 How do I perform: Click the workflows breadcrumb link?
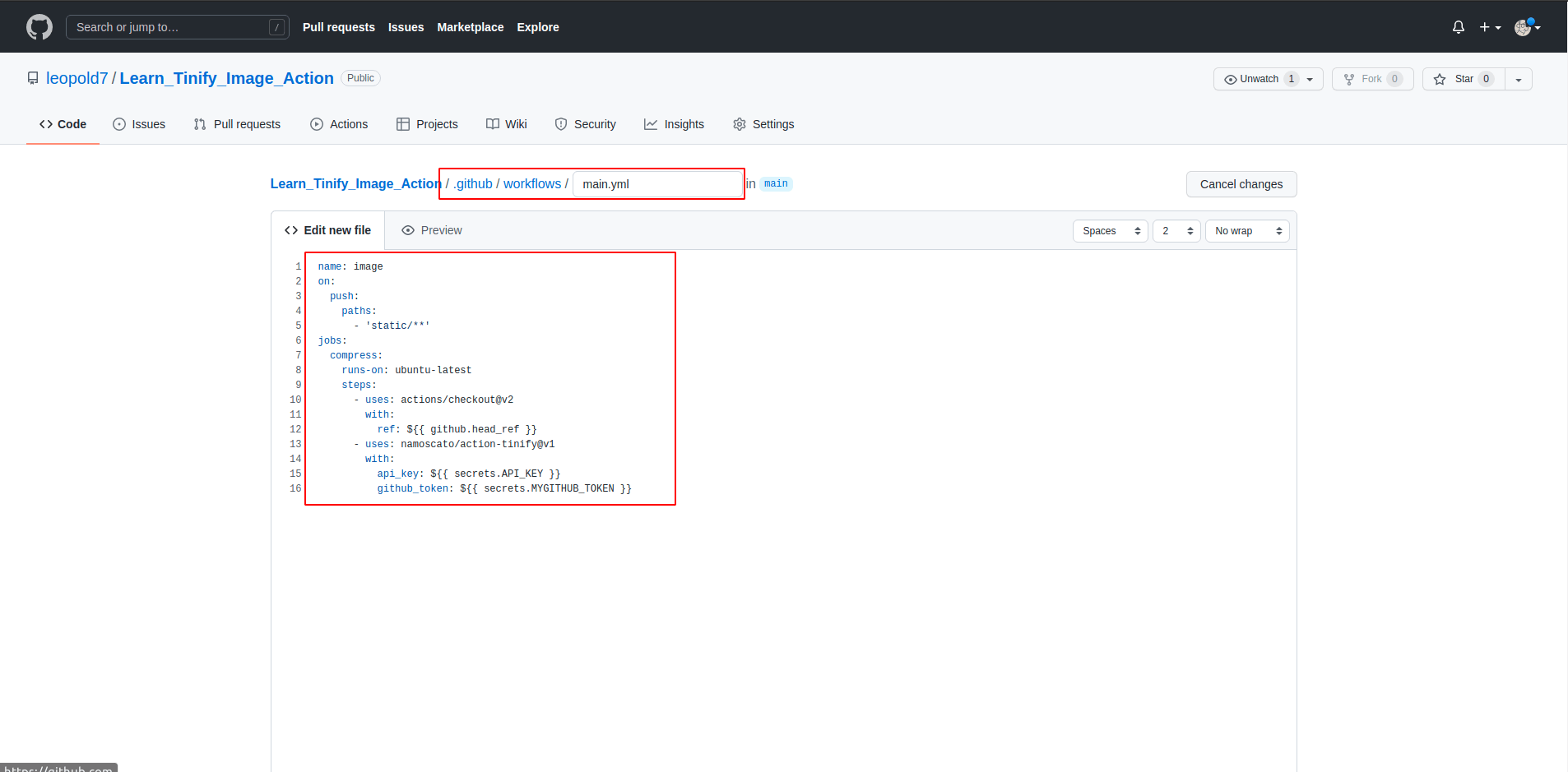(531, 184)
